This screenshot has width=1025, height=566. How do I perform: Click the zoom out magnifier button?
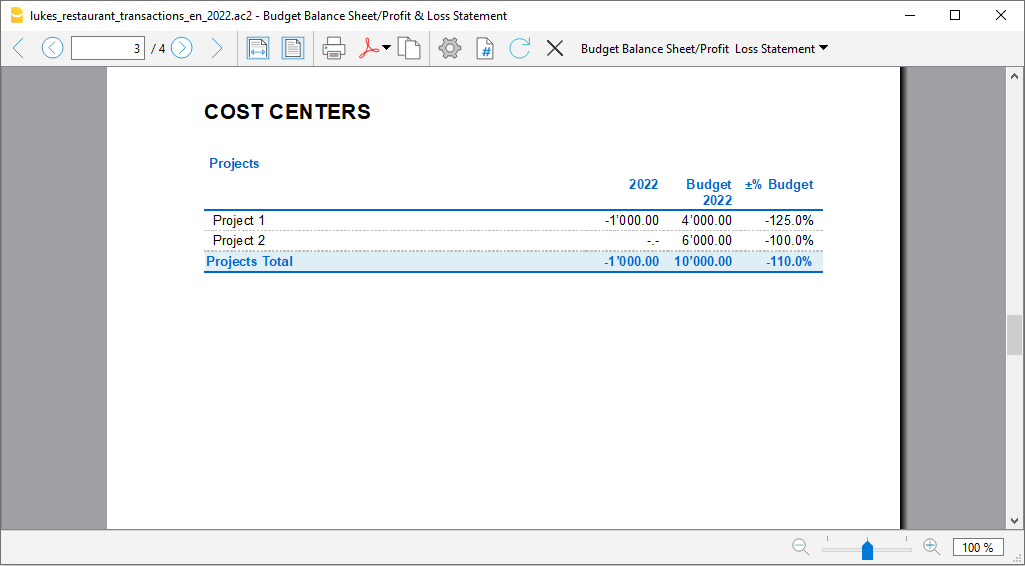point(800,547)
